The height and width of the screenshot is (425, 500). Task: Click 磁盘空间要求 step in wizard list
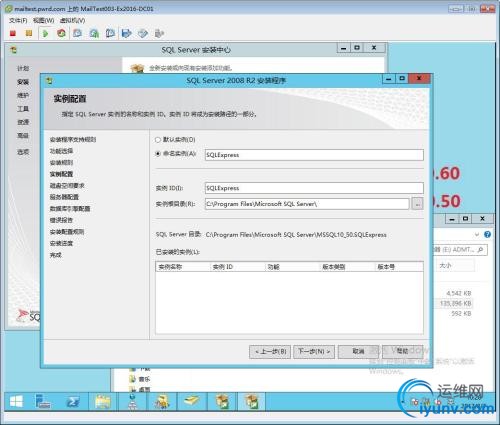pos(67,186)
